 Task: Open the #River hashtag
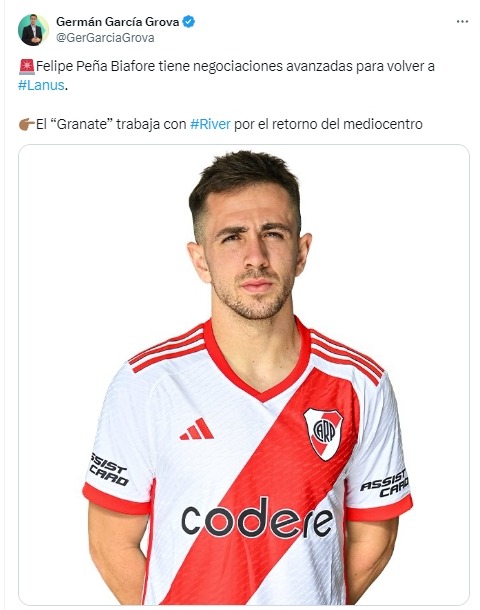coord(210,124)
